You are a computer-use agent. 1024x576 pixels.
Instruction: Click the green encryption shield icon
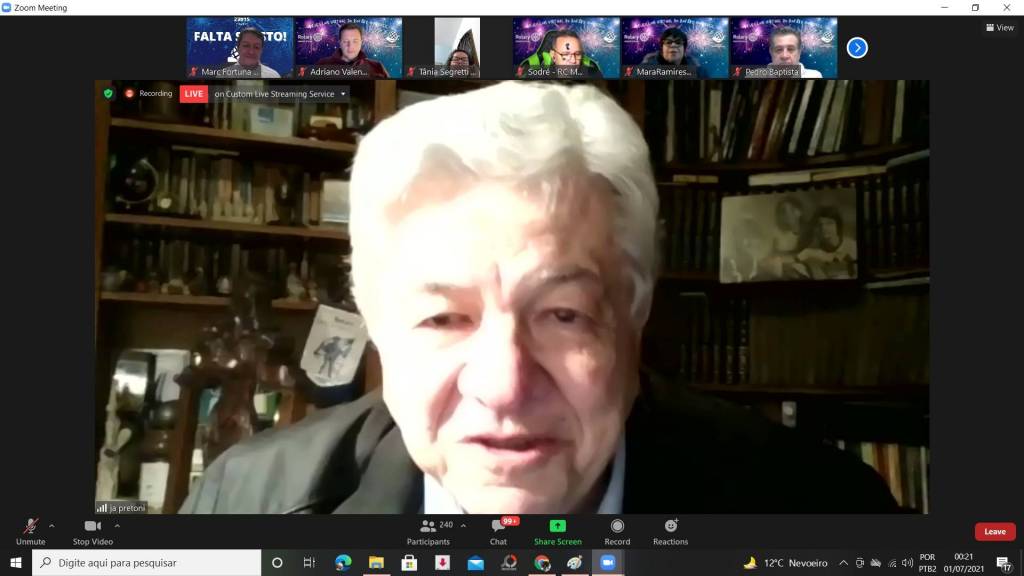click(x=108, y=94)
